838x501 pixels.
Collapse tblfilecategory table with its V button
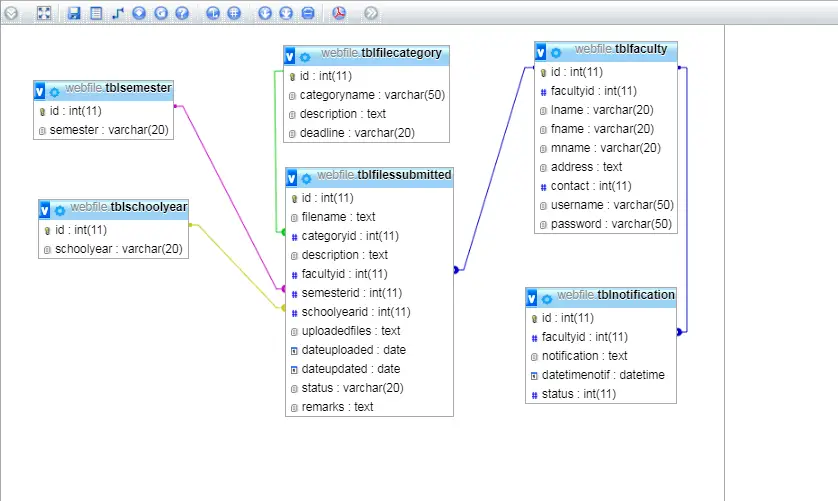point(290,56)
